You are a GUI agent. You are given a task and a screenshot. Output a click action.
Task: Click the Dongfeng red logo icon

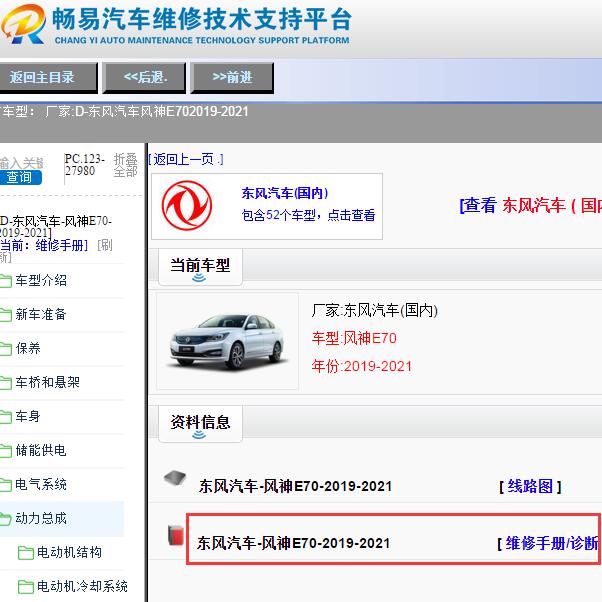coord(187,205)
